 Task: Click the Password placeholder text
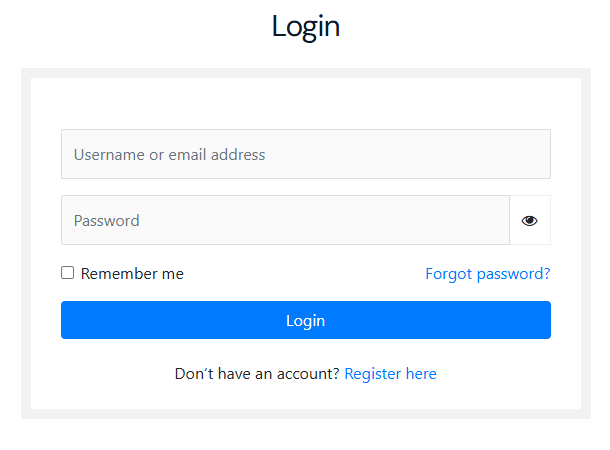pos(106,221)
